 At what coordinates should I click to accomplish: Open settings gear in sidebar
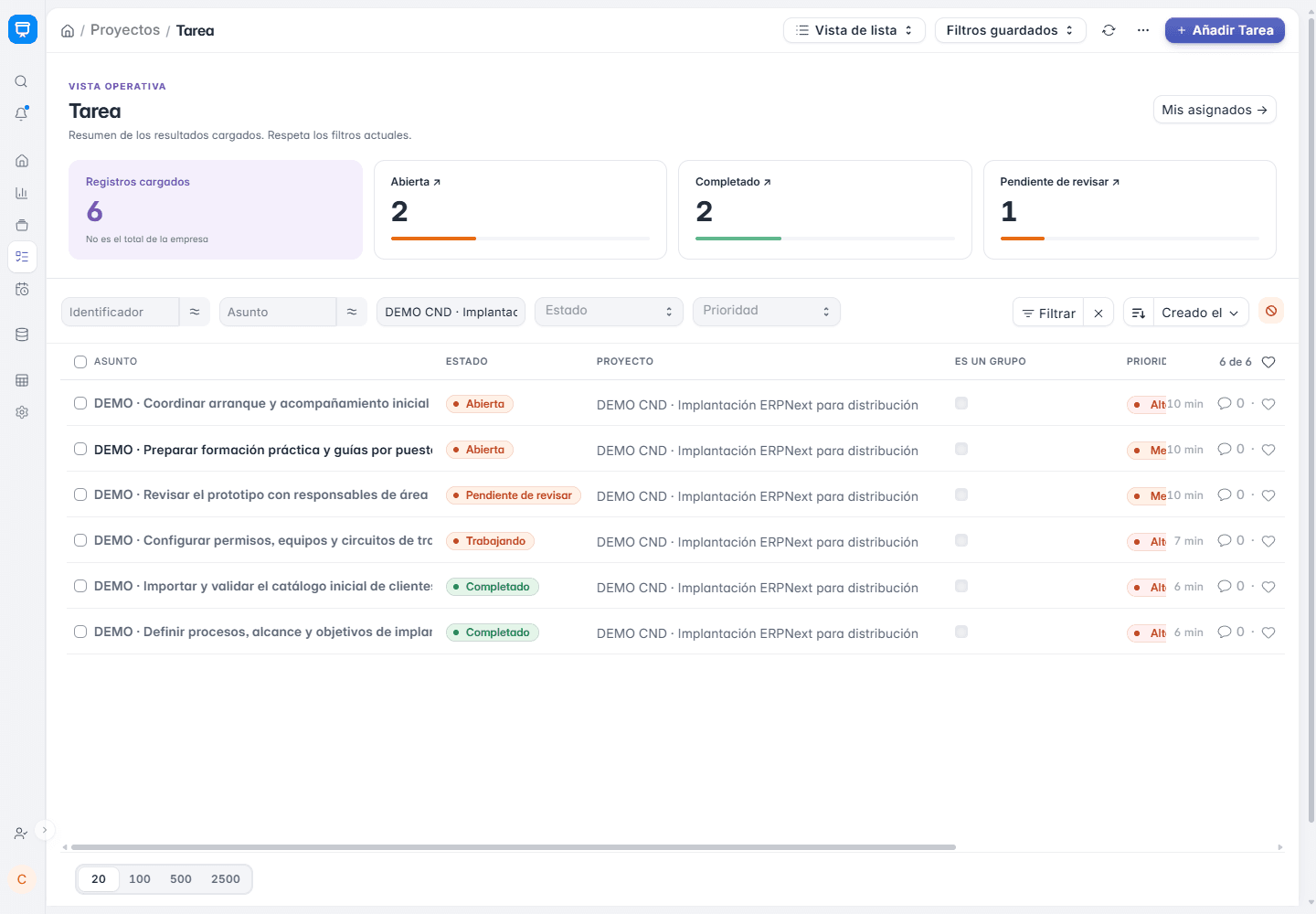click(x=22, y=412)
